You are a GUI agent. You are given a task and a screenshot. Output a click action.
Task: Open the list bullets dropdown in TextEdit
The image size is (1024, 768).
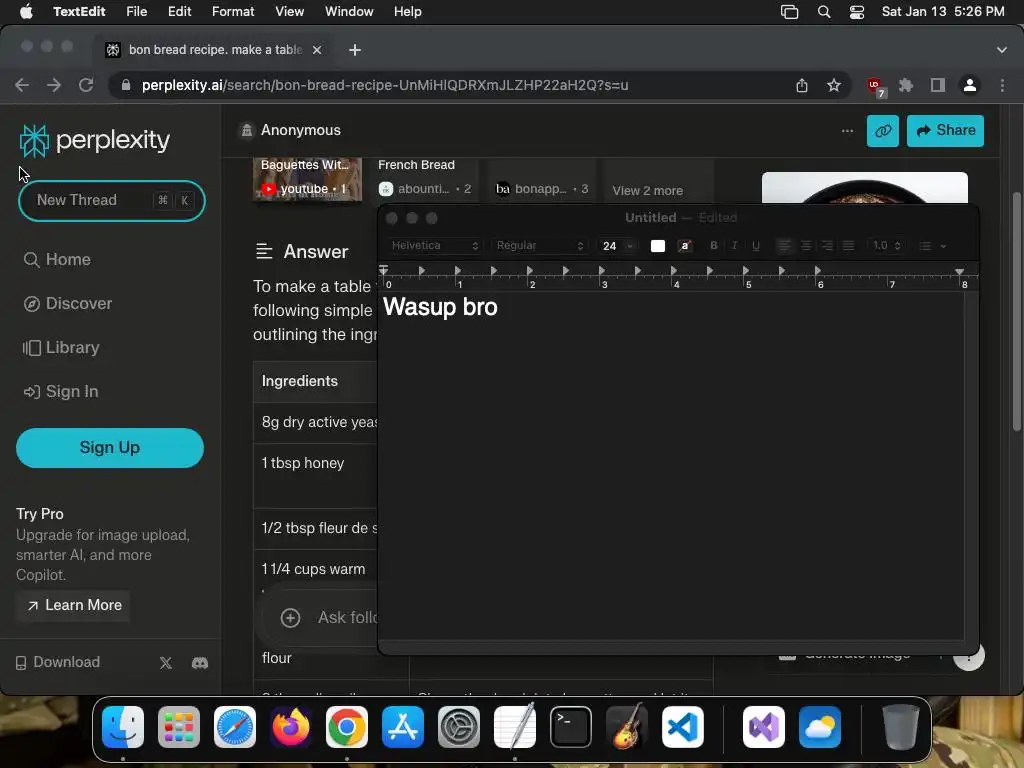pos(933,246)
